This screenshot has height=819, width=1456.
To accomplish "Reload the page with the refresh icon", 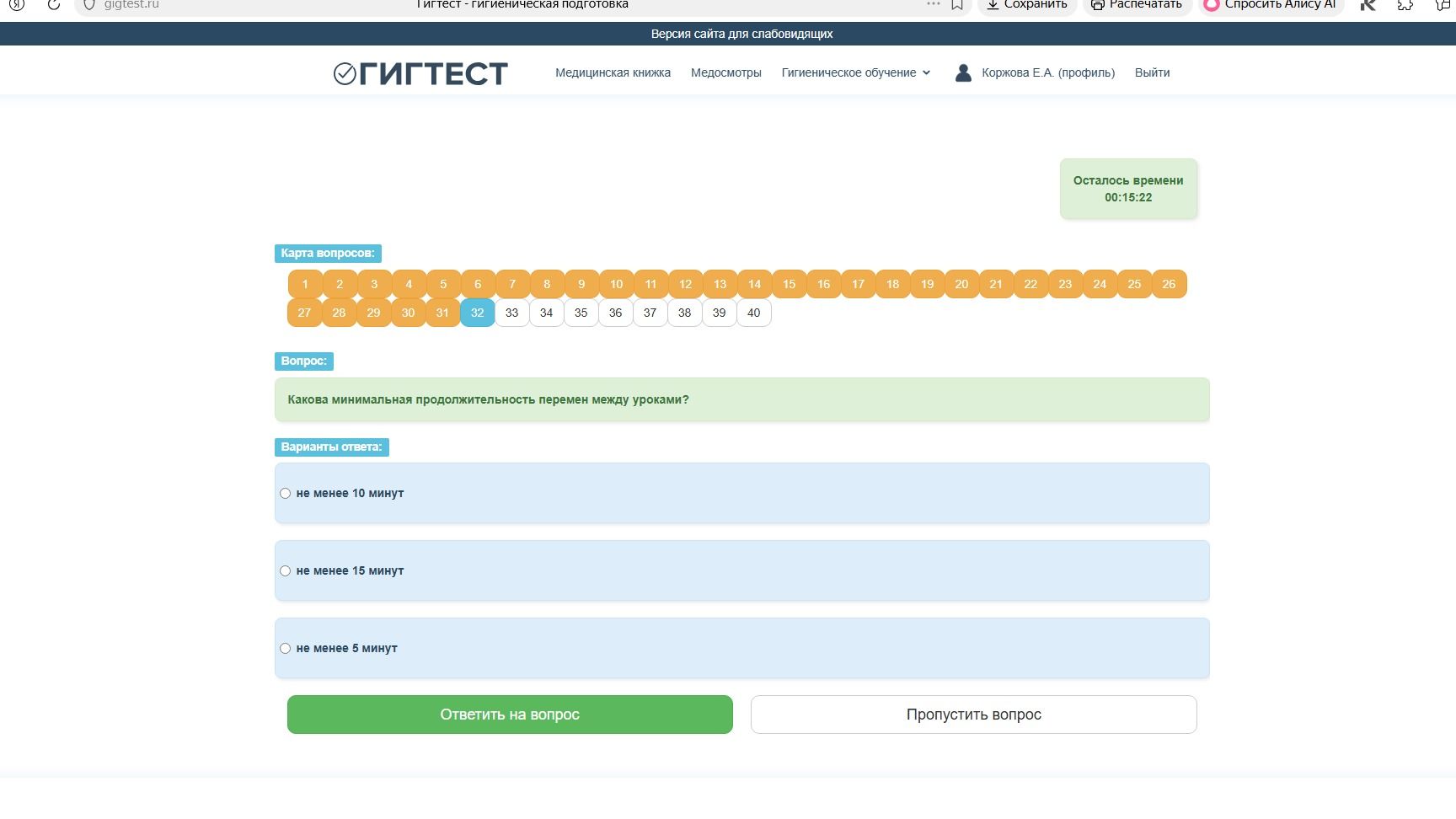I will pos(54,4).
